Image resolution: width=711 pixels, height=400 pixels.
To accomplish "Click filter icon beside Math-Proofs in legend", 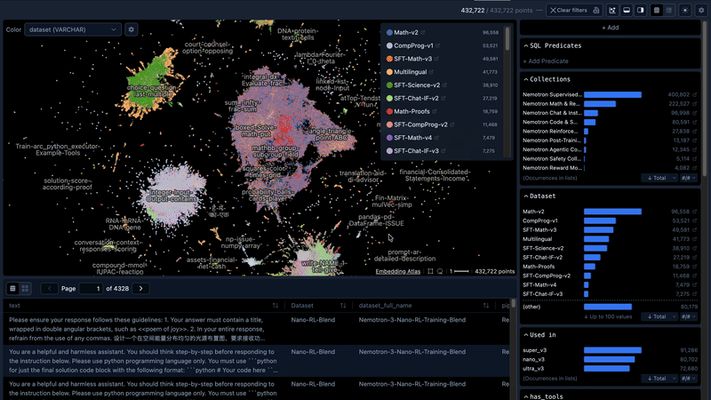I will click(434, 112).
